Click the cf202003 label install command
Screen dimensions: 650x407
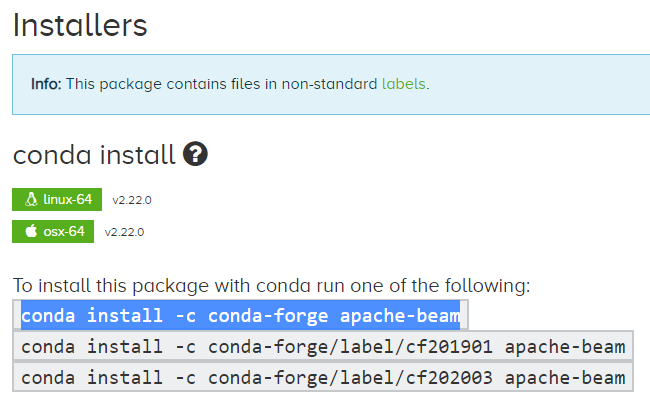tap(323, 378)
